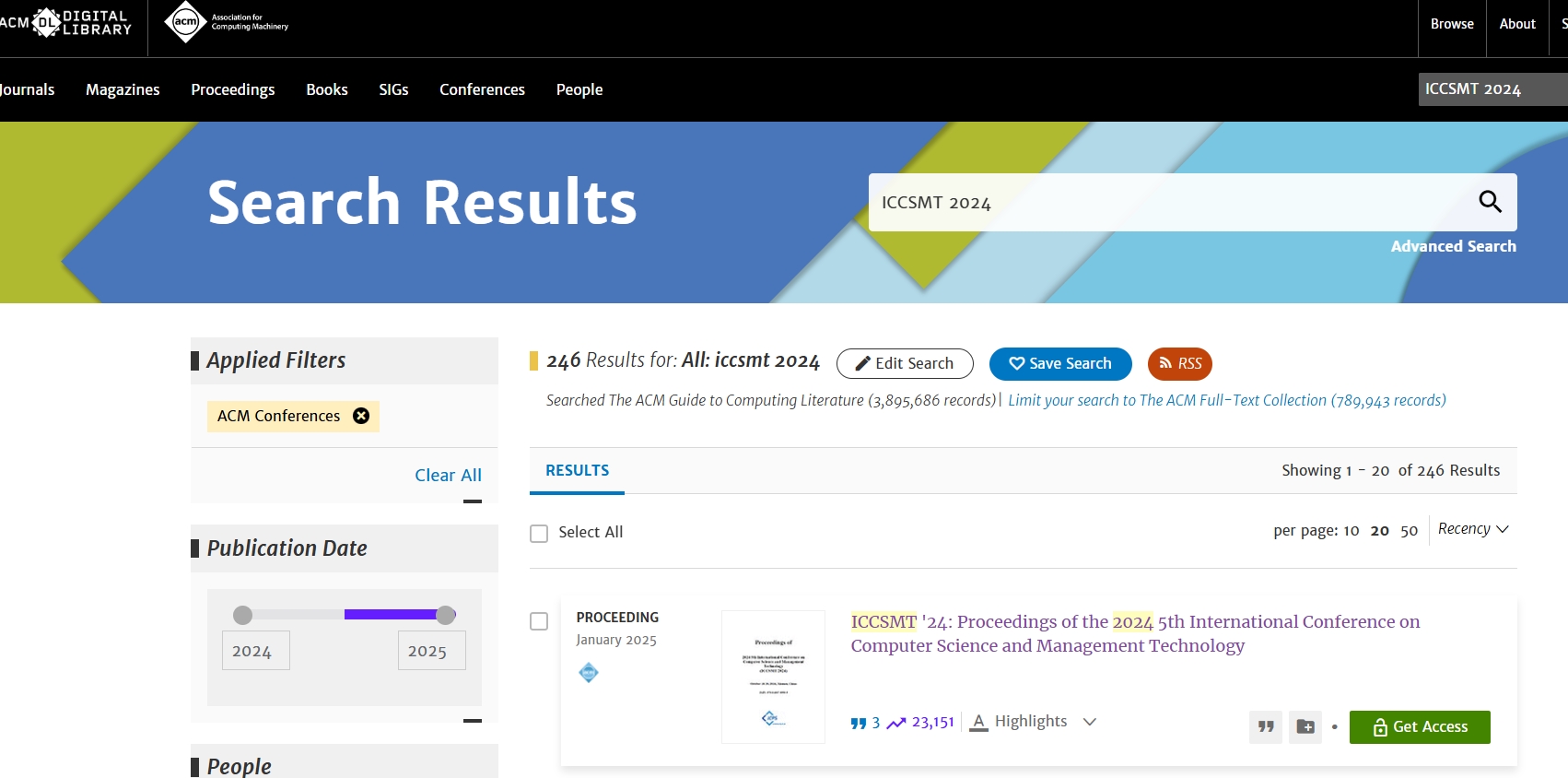Click the citation quote icon button
1568x778 pixels.
1266,727
